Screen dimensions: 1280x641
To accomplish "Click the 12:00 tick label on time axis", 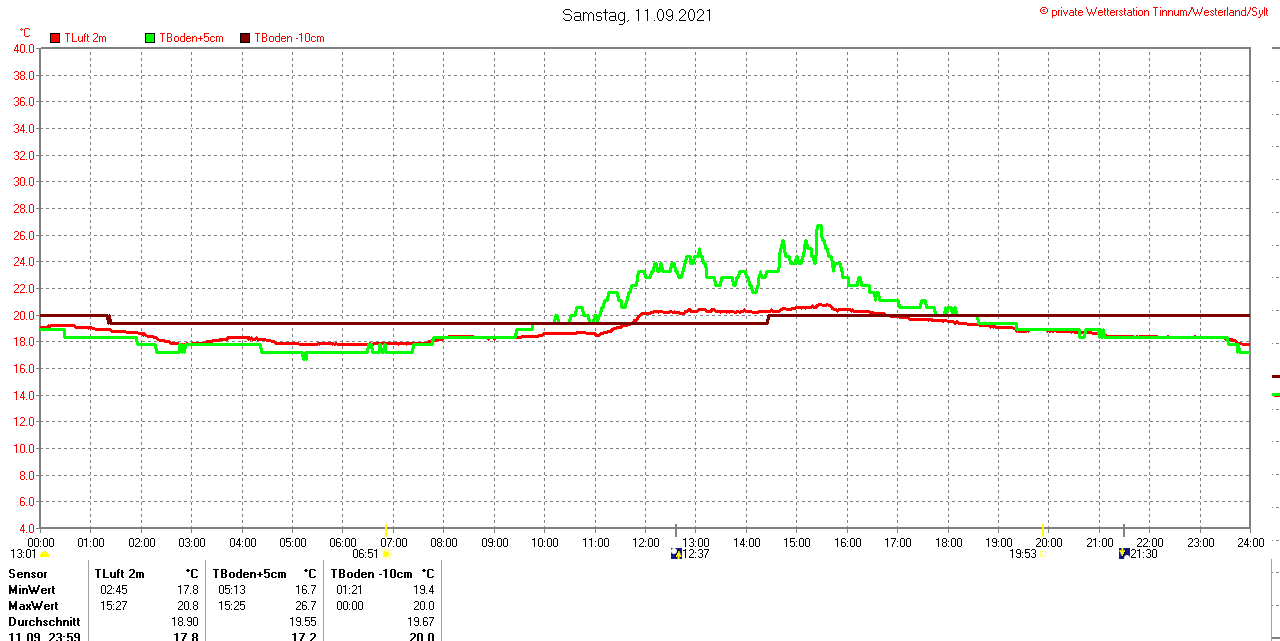I will tap(645, 543).
